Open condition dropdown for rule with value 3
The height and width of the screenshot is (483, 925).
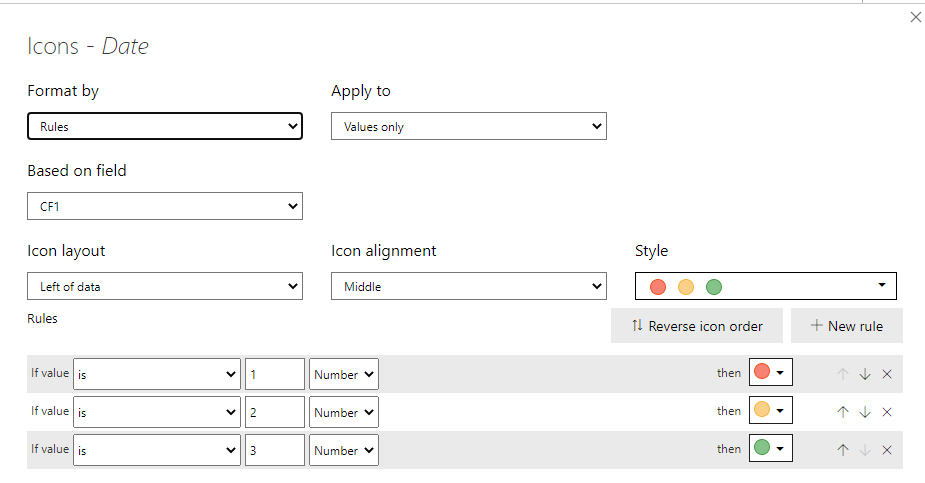coord(157,450)
